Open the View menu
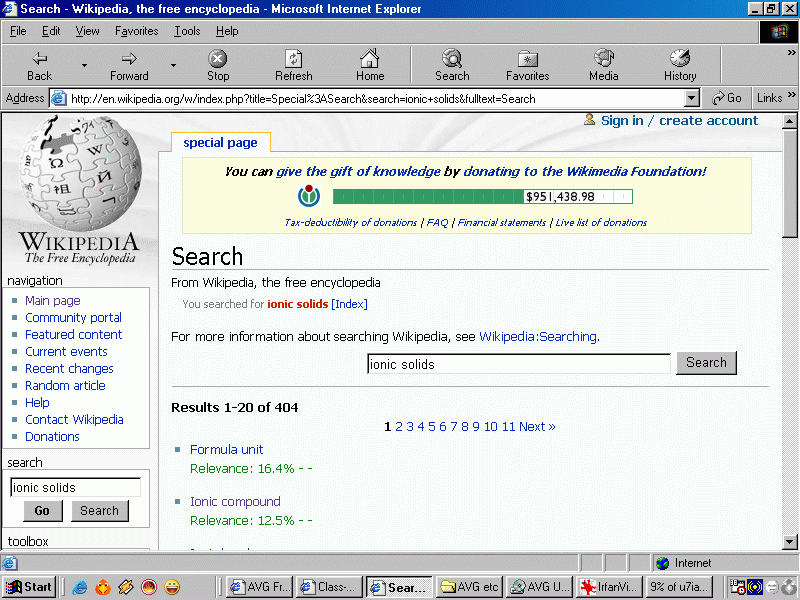This screenshot has height=600, width=800. click(87, 31)
